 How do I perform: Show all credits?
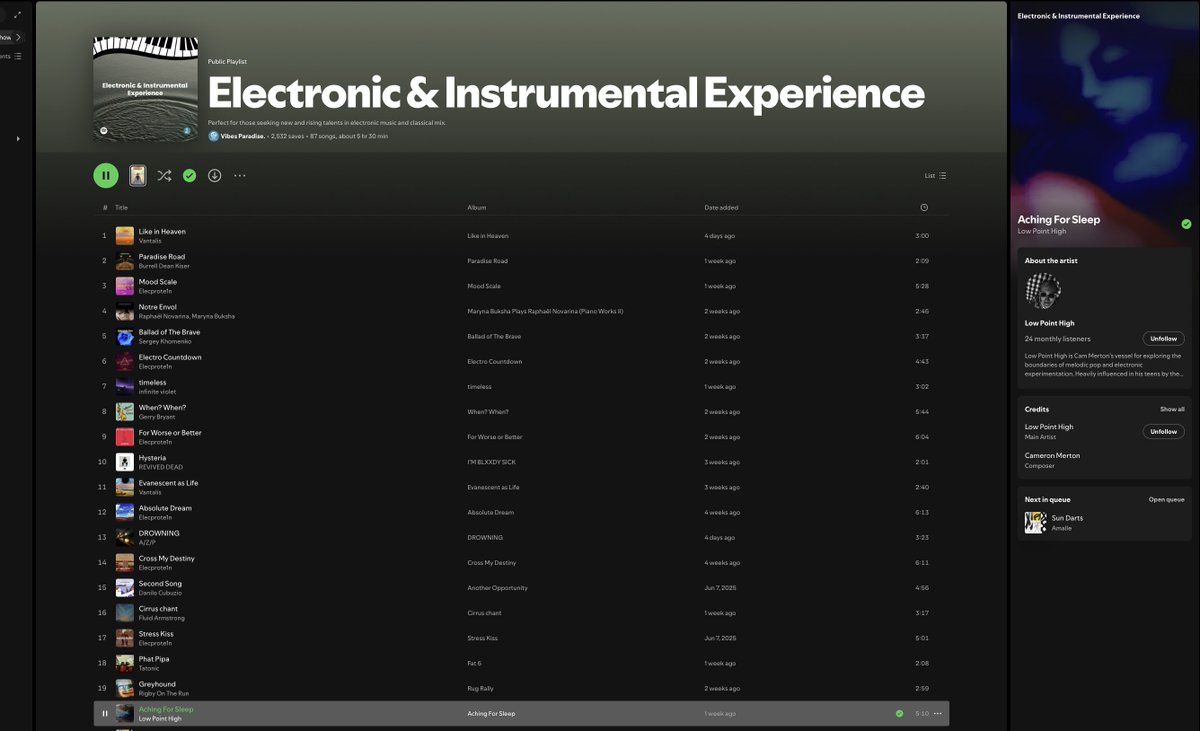pyautogui.click(x=1172, y=409)
